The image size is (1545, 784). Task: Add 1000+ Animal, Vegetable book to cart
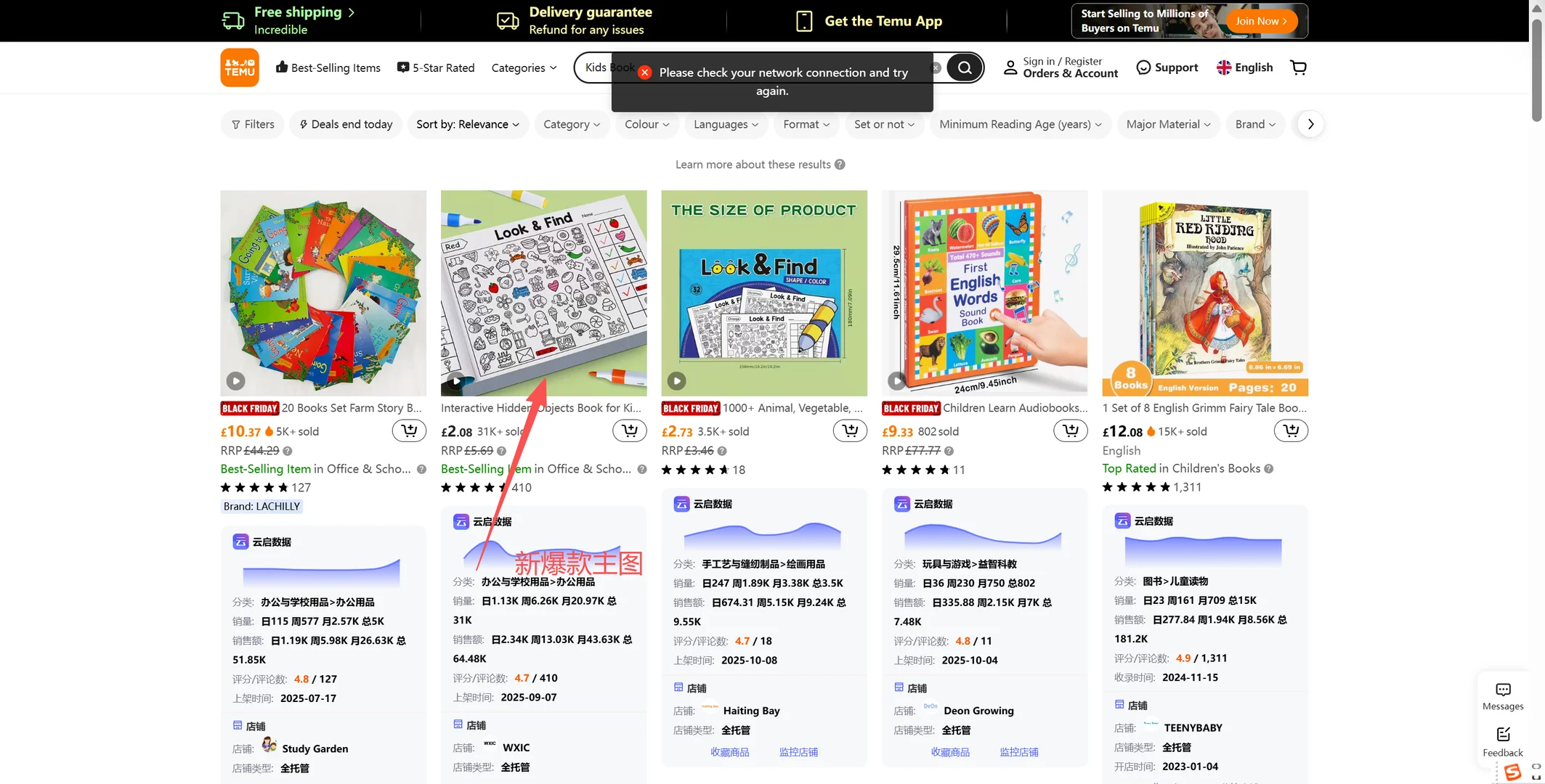(x=850, y=430)
